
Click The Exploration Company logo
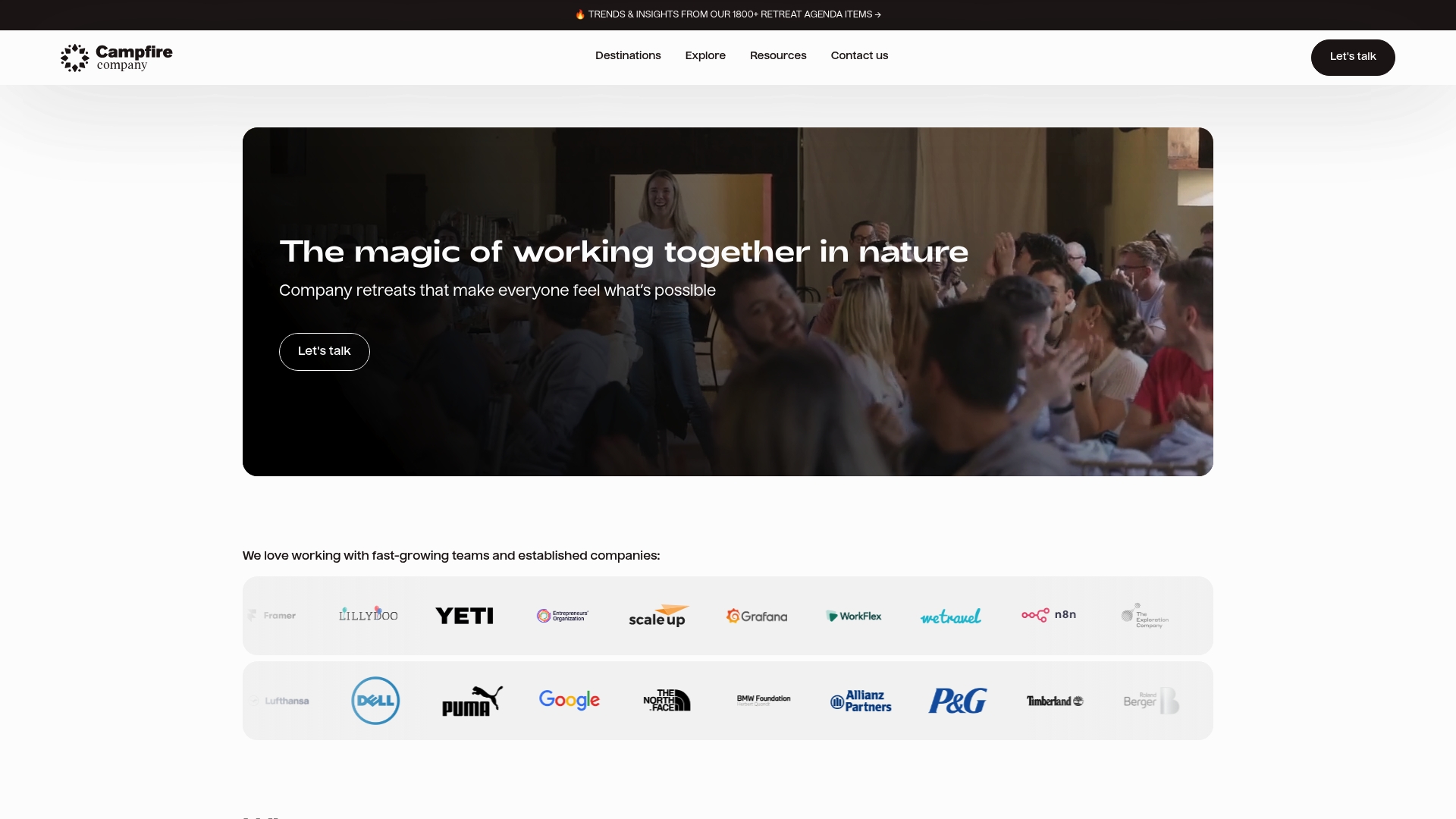coord(1145,616)
